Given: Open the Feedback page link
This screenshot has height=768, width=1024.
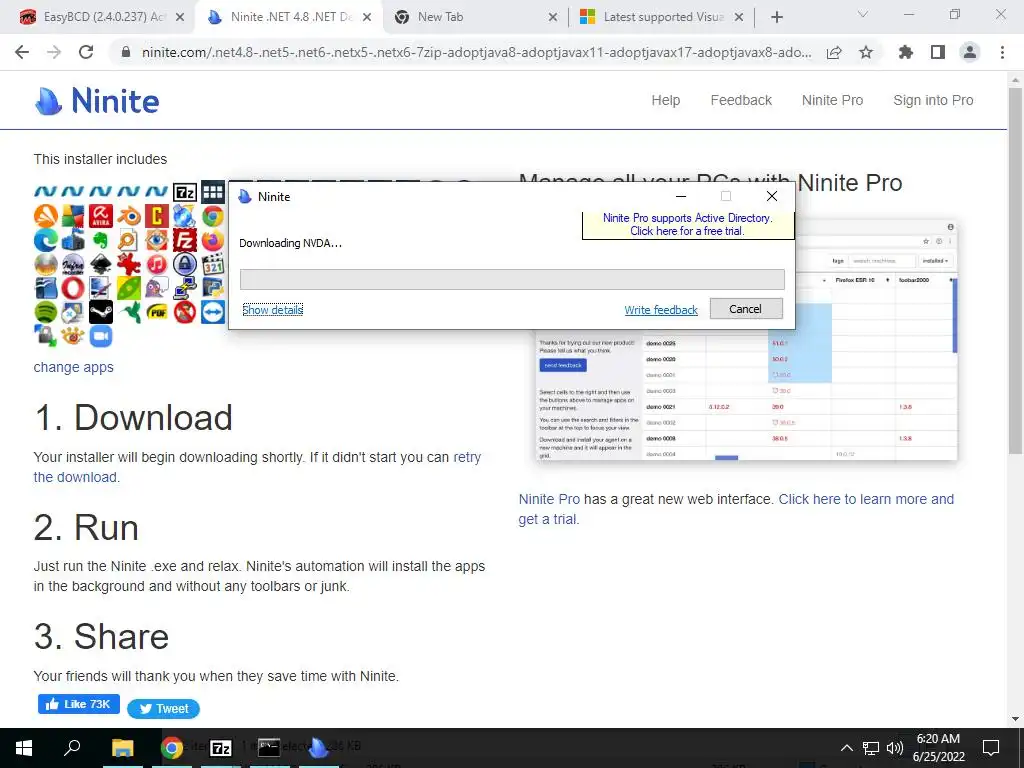Looking at the screenshot, I should tap(741, 100).
